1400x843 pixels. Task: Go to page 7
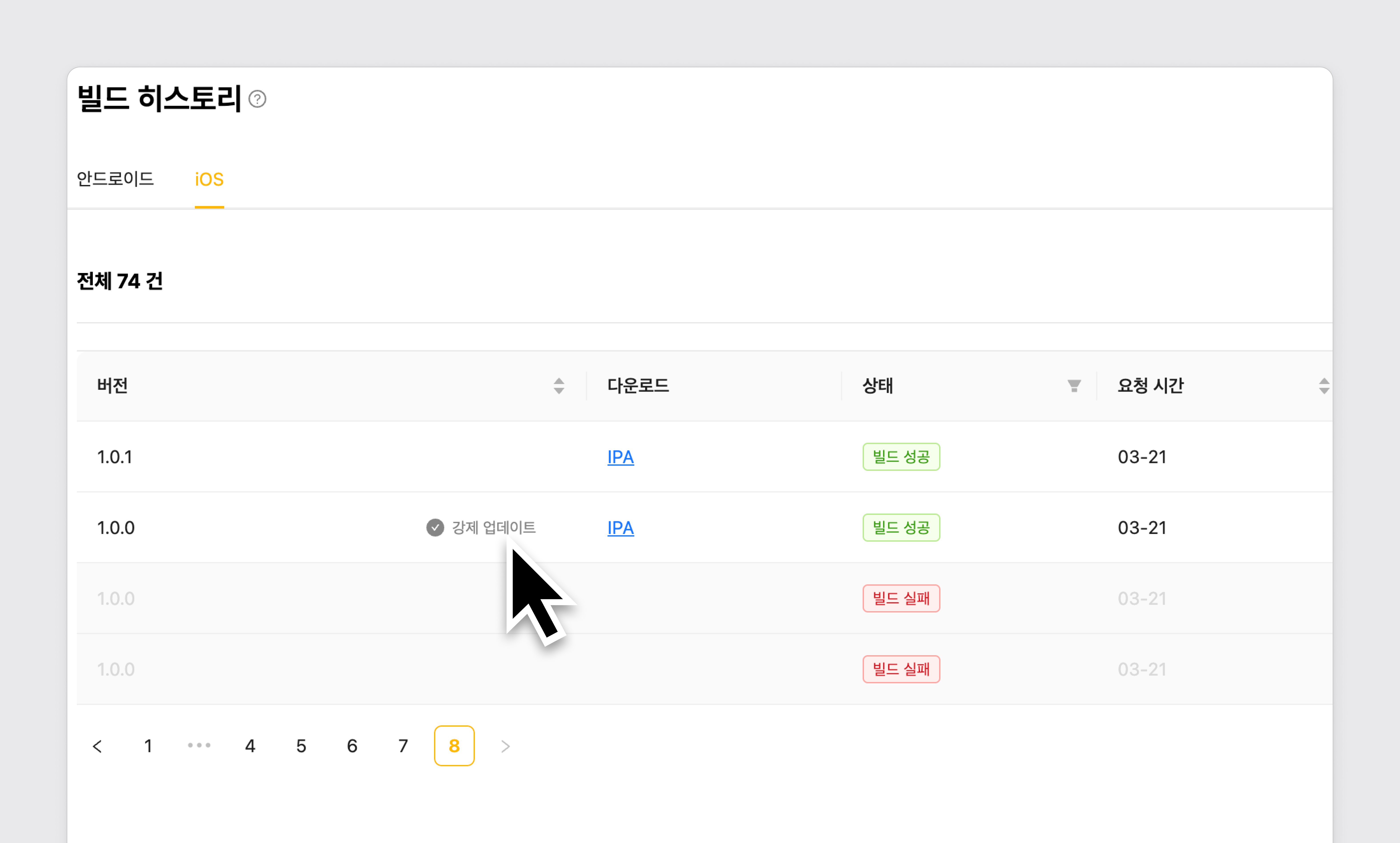point(403,746)
